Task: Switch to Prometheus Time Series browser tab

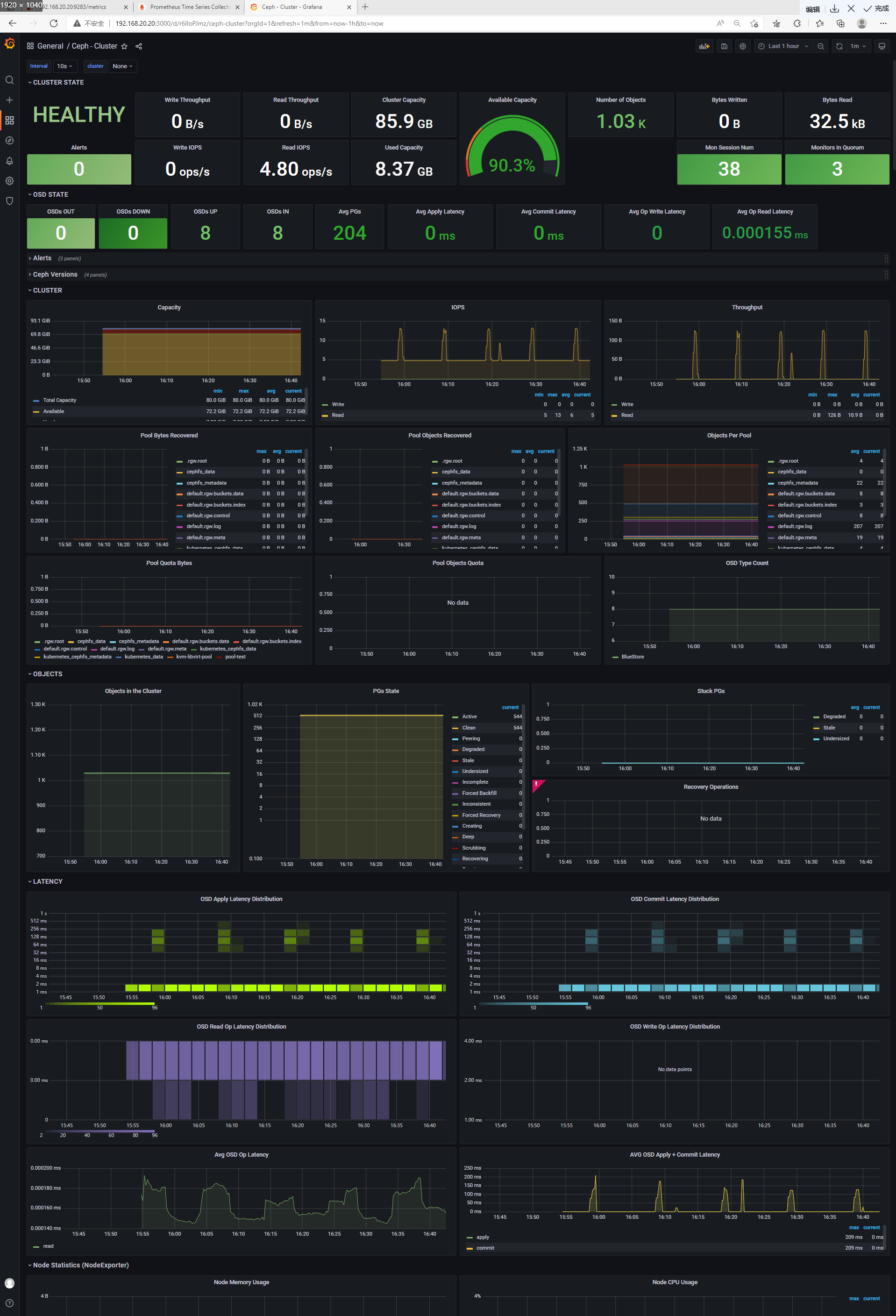Action: coord(190,7)
